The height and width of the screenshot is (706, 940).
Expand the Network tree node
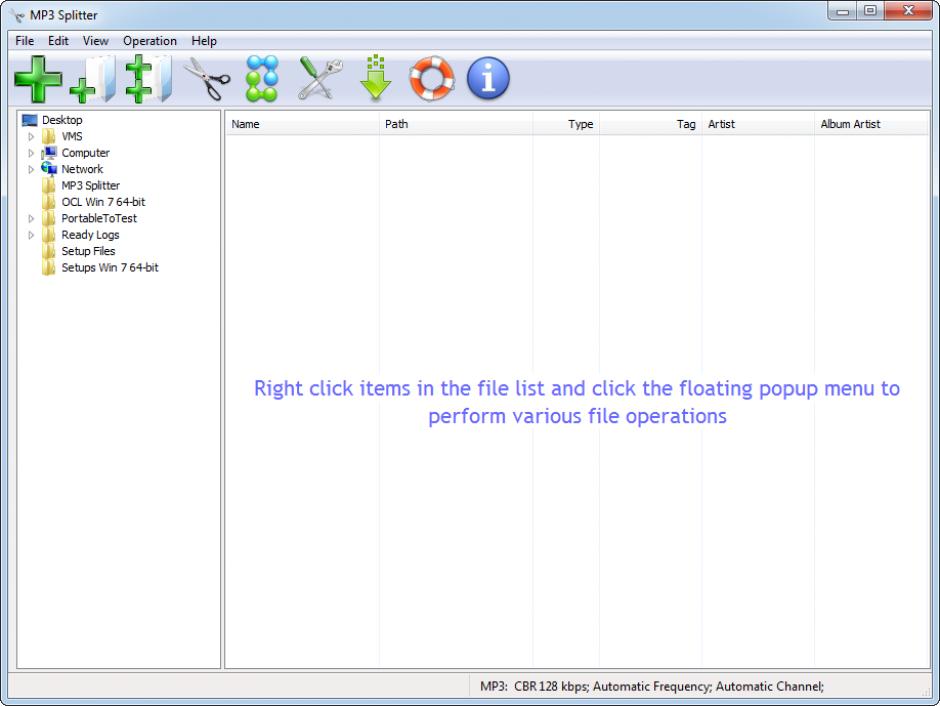(31, 170)
